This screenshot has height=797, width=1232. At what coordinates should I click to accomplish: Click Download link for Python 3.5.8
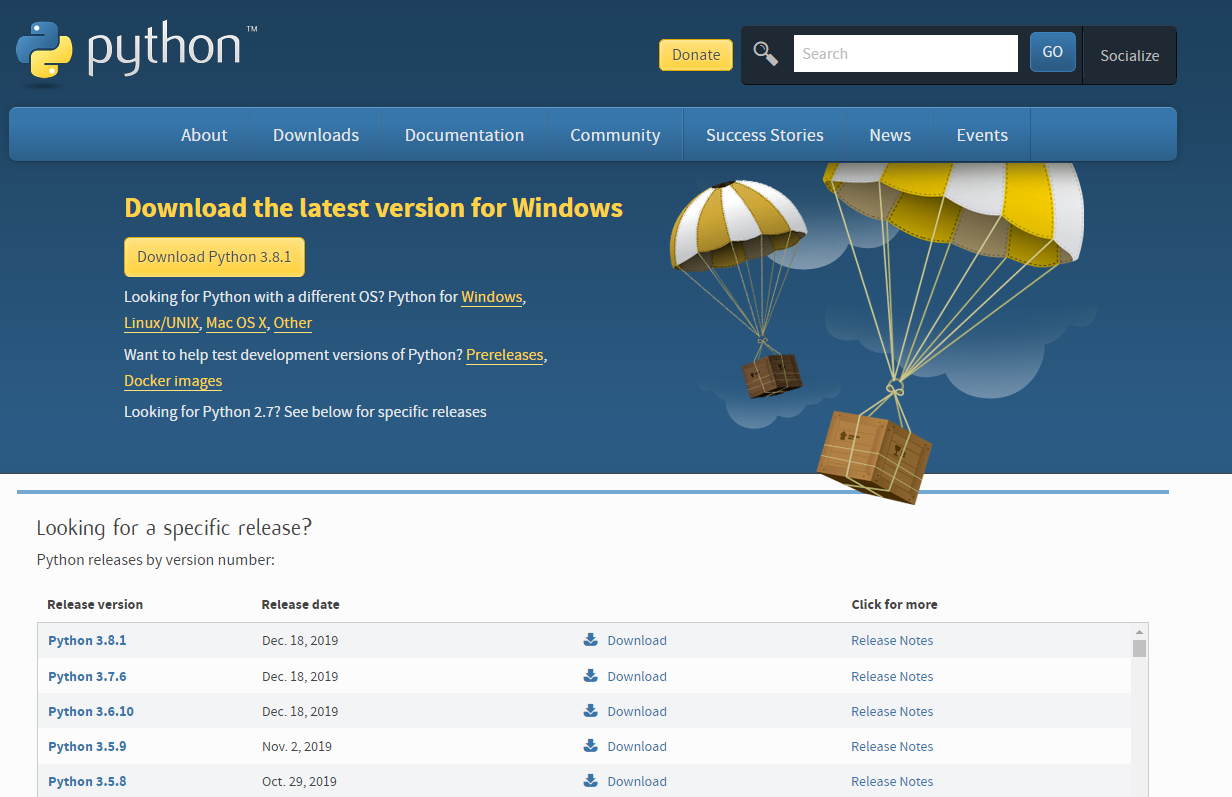click(x=637, y=781)
